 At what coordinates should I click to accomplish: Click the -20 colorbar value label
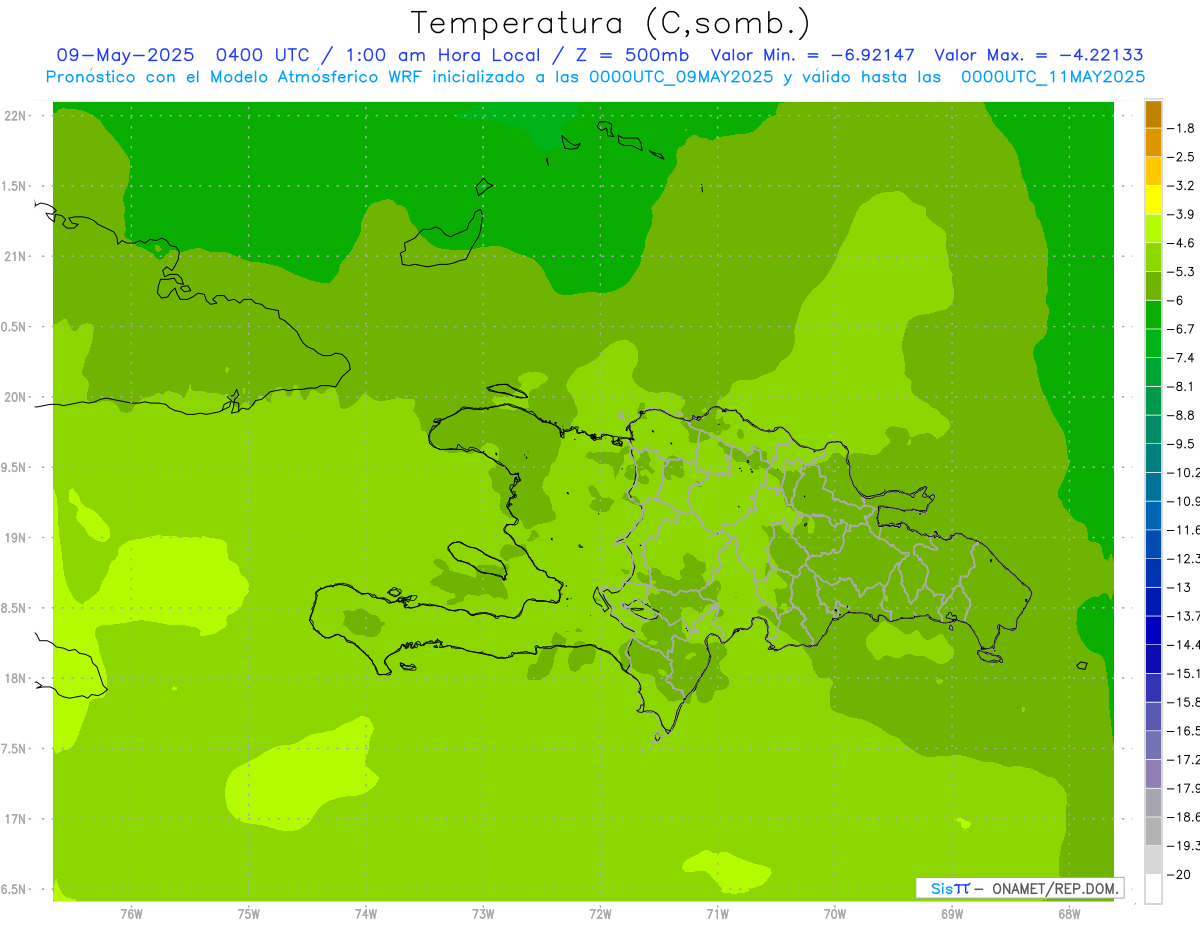(1180, 874)
